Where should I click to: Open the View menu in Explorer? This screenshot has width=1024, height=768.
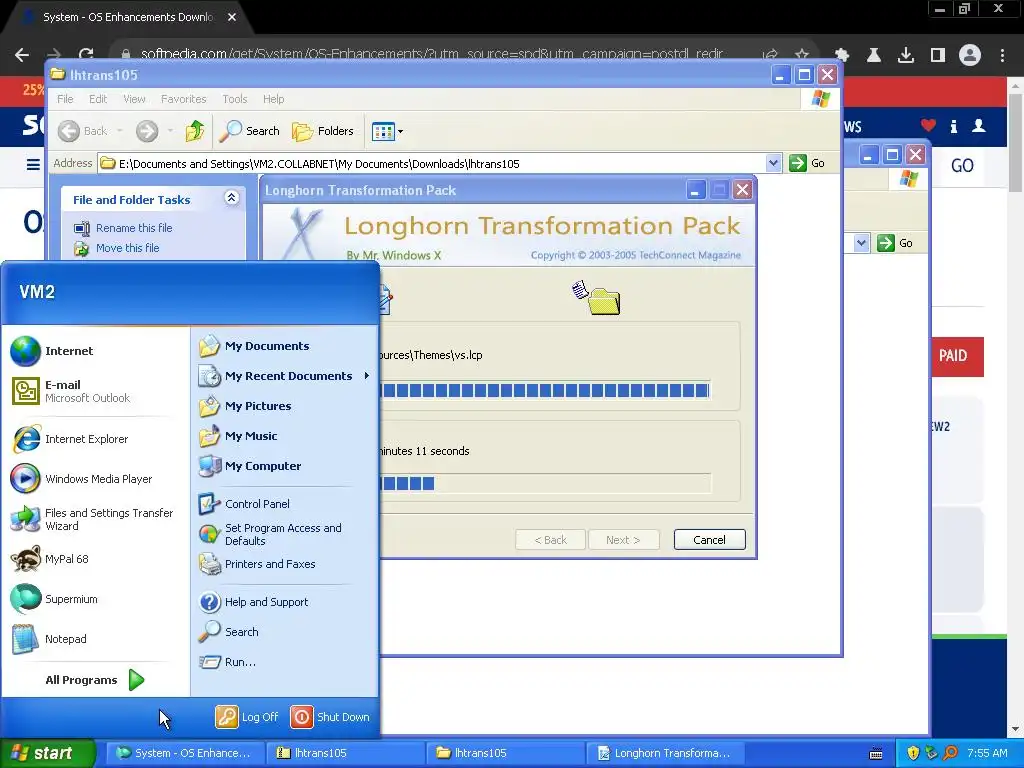[134, 99]
